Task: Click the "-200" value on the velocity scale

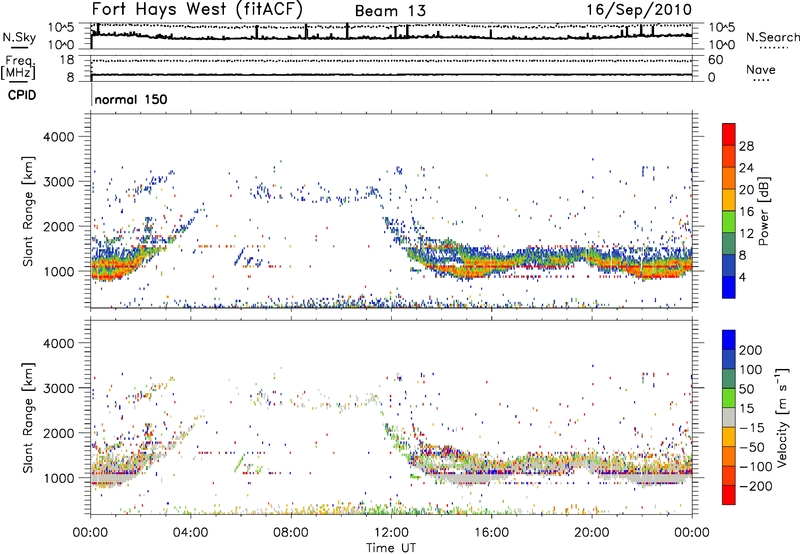Action: pos(755,486)
